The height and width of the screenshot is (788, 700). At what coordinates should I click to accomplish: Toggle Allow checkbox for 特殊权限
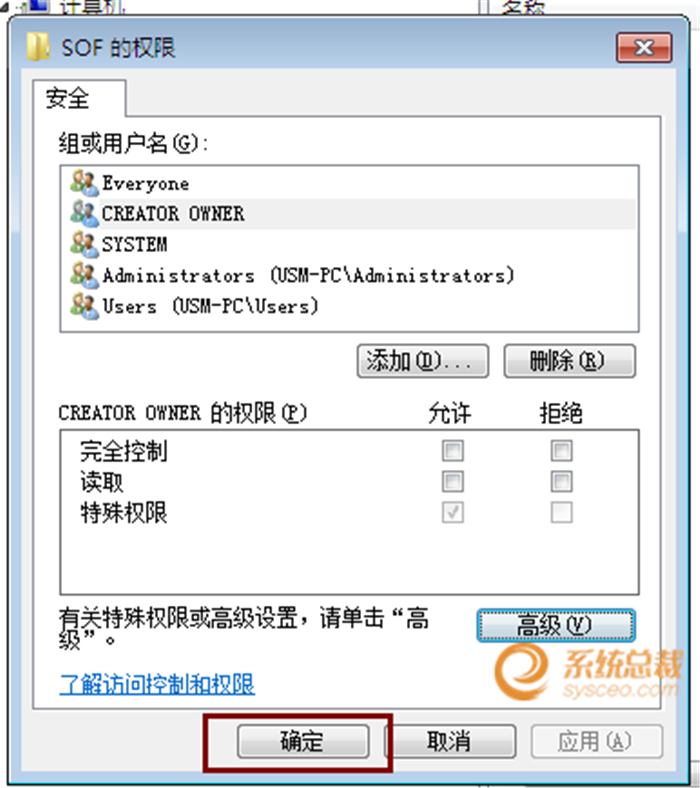pyautogui.click(x=452, y=513)
